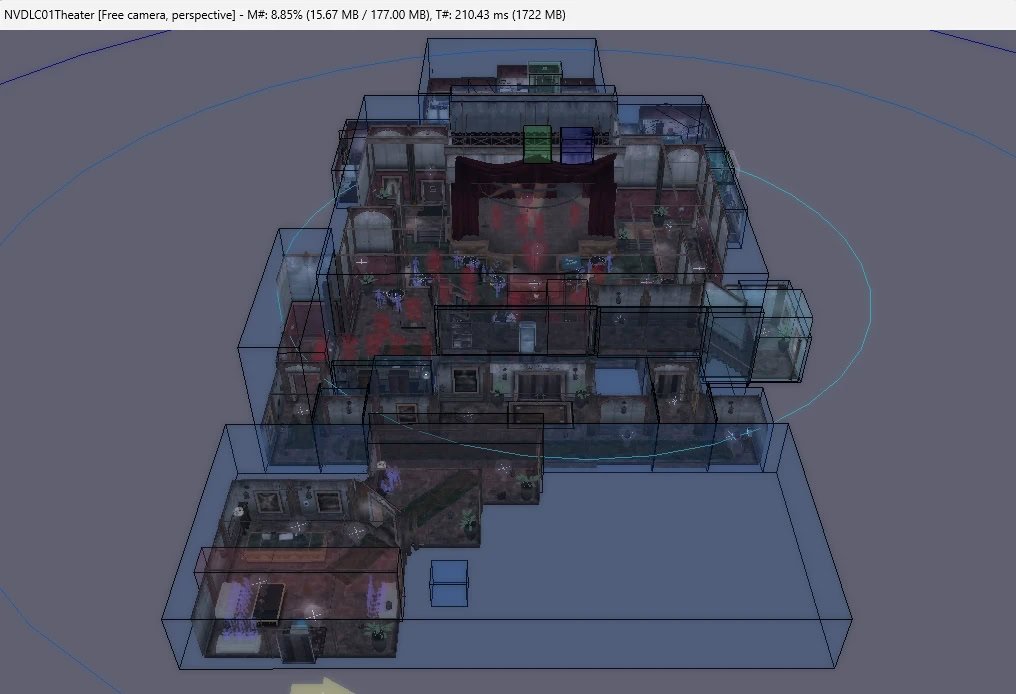This screenshot has height=694, width=1016.
Task: Select the green door marker above the stage
Action: tap(537, 142)
